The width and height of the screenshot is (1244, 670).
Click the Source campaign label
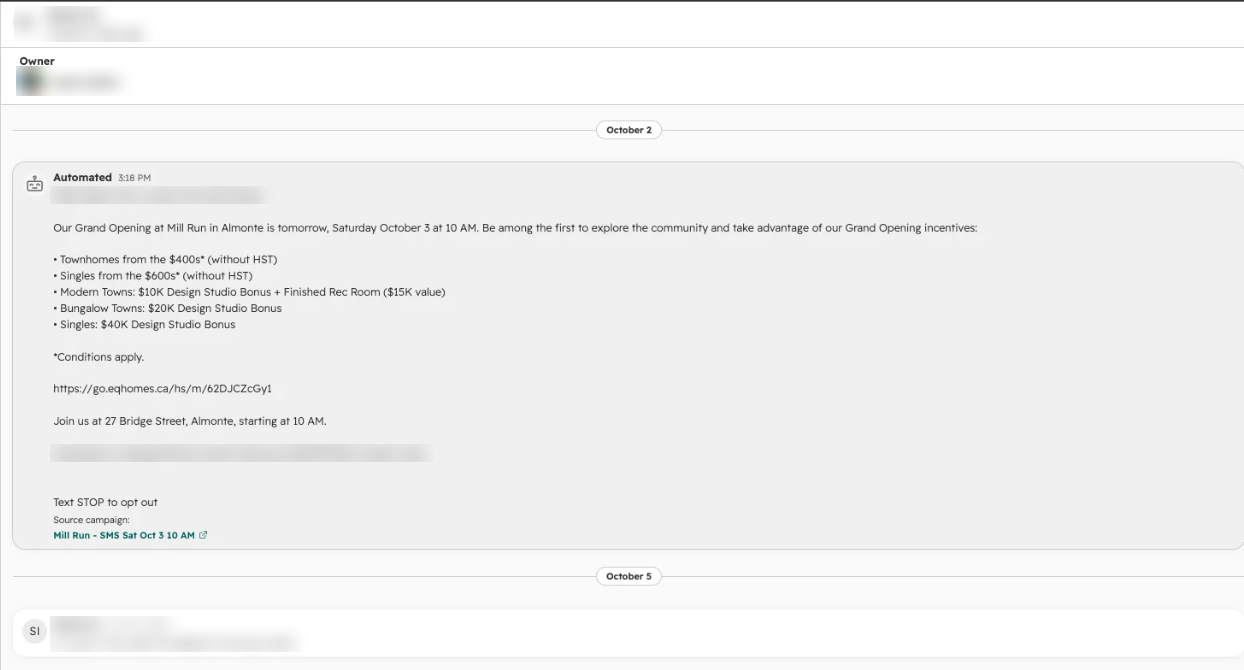(91, 520)
